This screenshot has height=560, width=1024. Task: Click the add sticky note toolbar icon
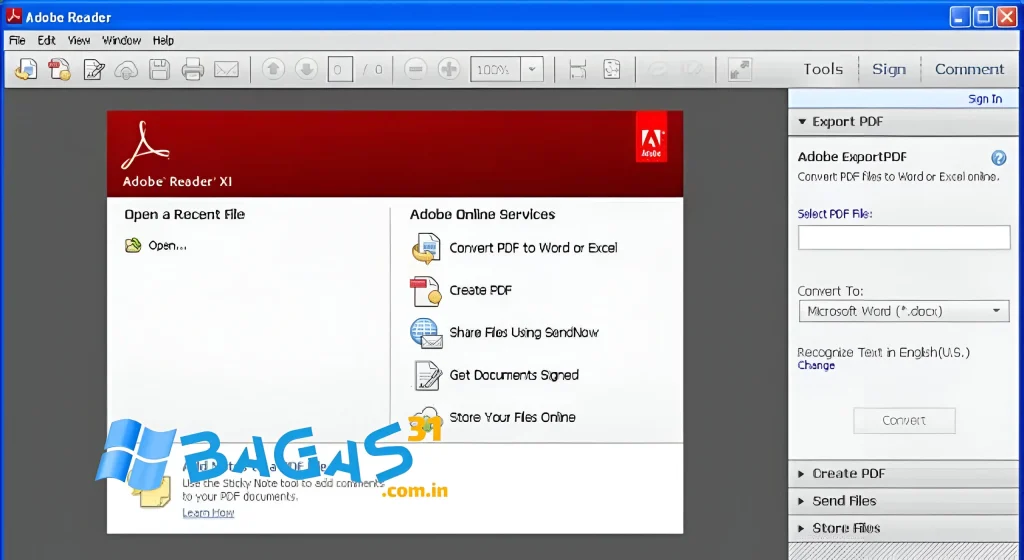pos(659,69)
